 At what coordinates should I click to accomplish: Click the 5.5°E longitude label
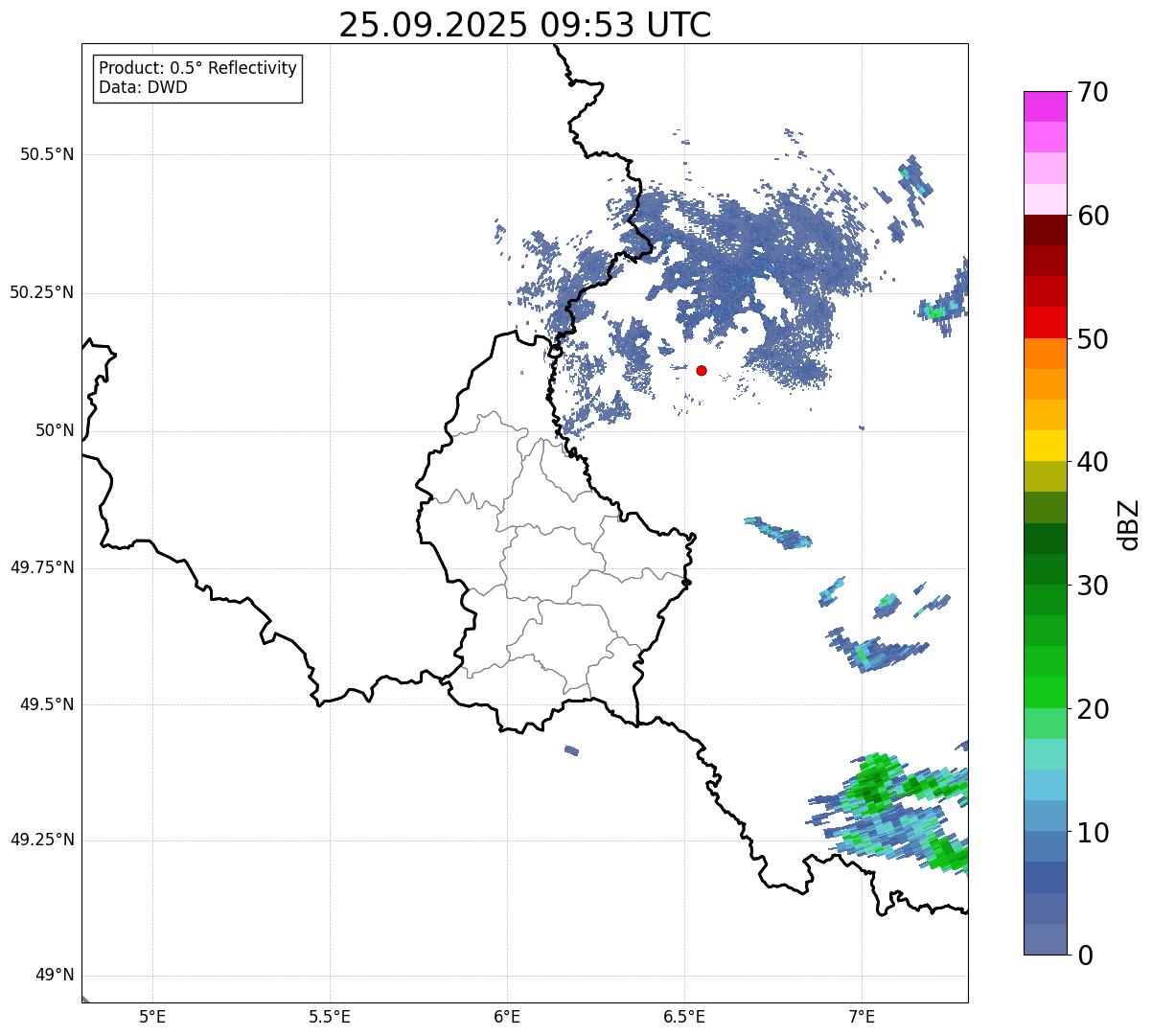330,1017
